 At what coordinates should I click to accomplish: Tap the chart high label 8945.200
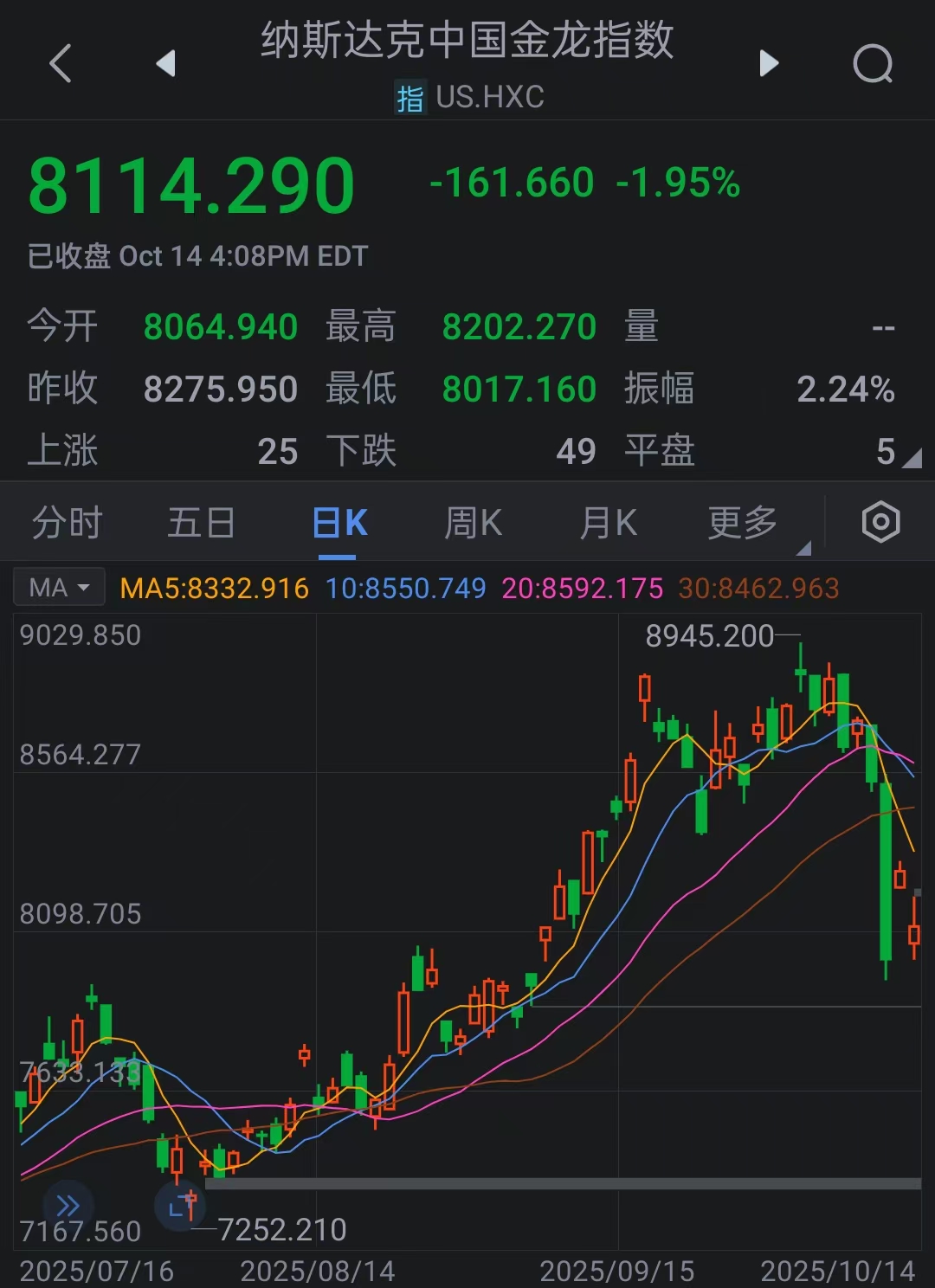click(710, 636)
